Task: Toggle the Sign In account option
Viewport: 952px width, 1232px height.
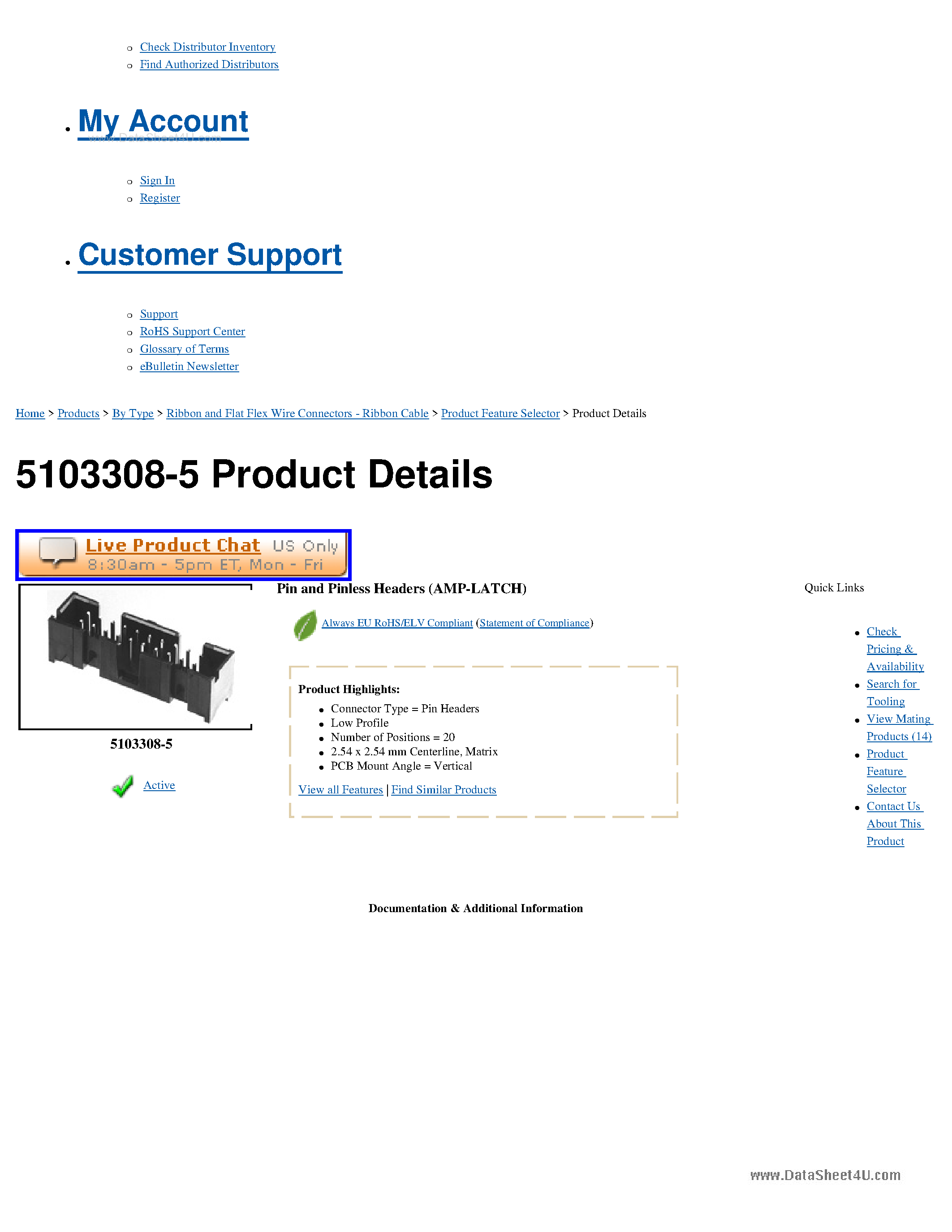Action: tap(157, 179)
